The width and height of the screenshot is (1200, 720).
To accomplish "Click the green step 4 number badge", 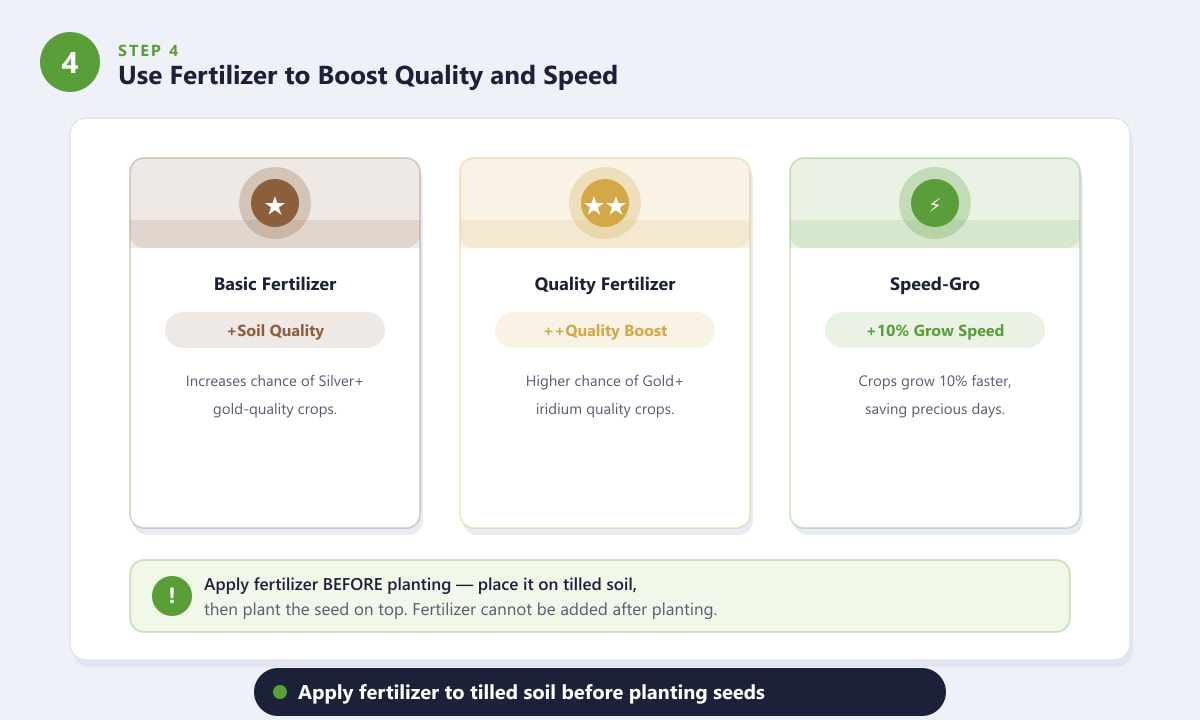I will coord(70,62).
